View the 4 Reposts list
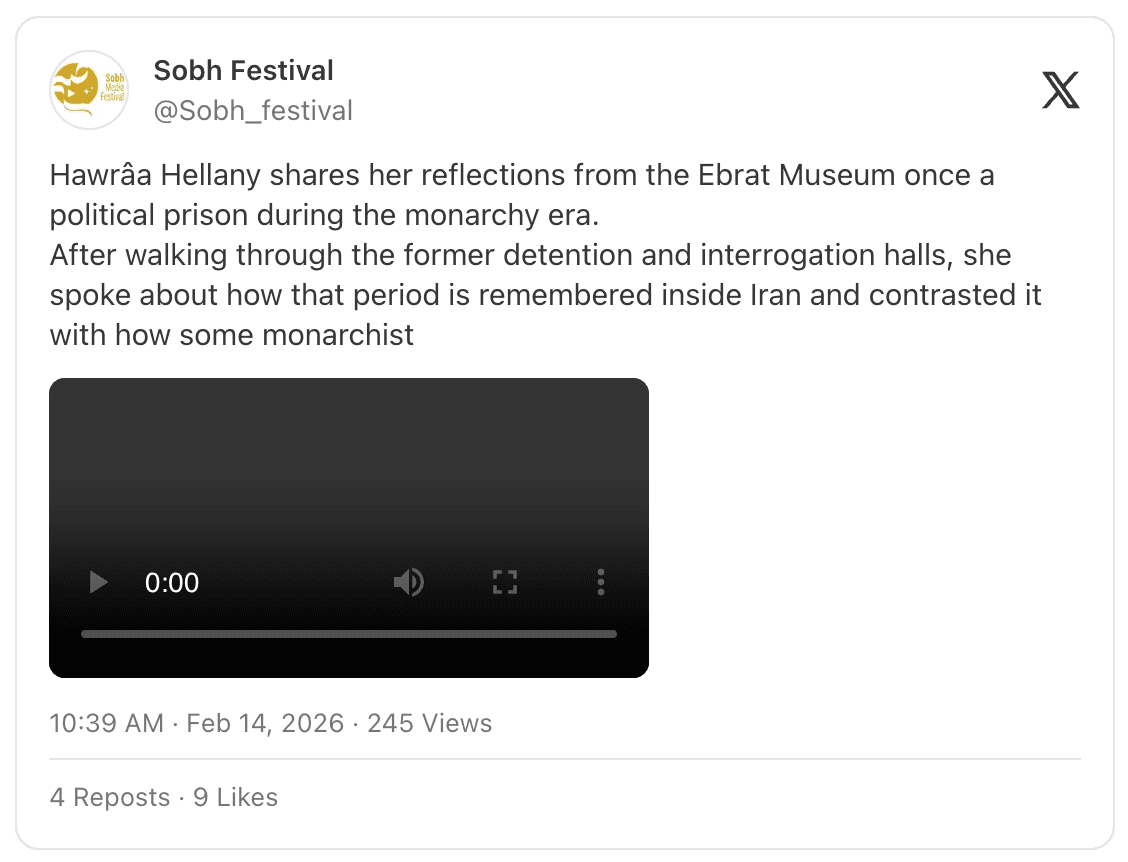This screenshot has height=862, width=1128. pyautogui.click(x=110, y=797)
